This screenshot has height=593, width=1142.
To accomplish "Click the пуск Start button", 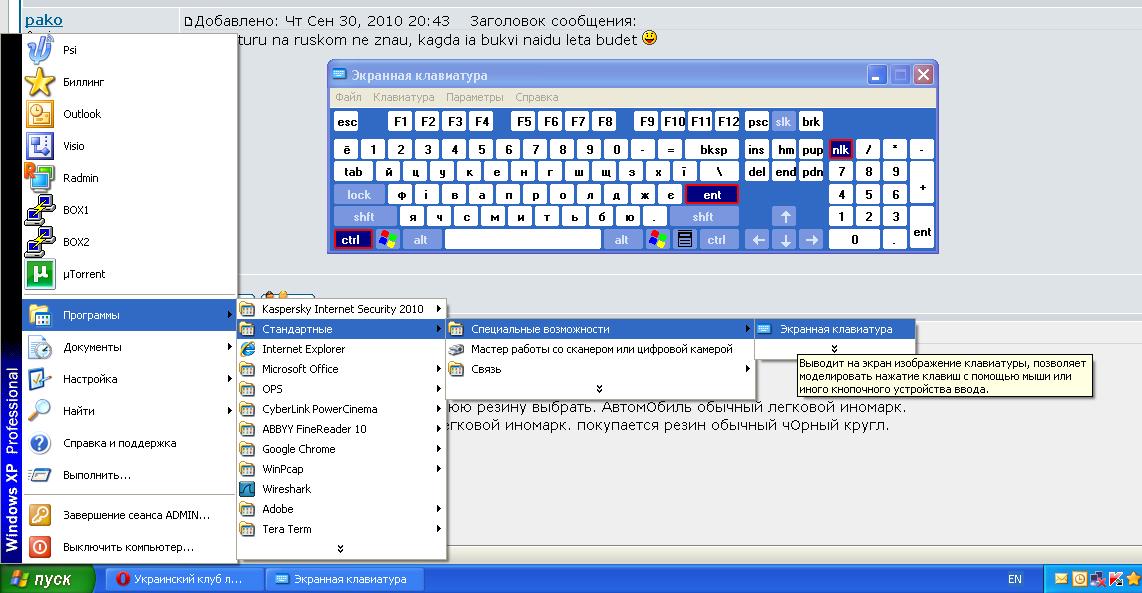I will point(47,580).
